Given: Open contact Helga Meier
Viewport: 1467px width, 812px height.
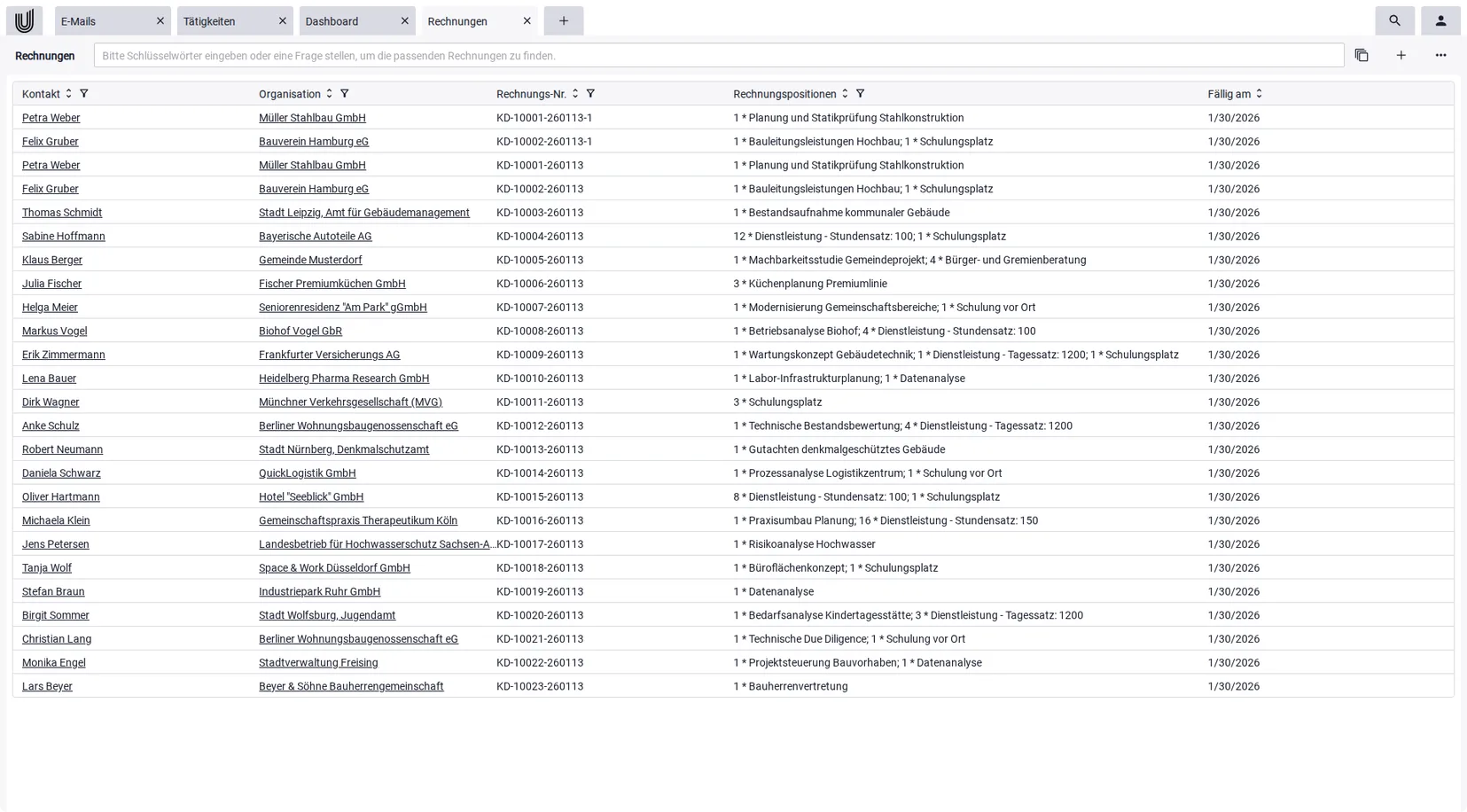Looking at the screenshot, I should click(x=50, y=308).
